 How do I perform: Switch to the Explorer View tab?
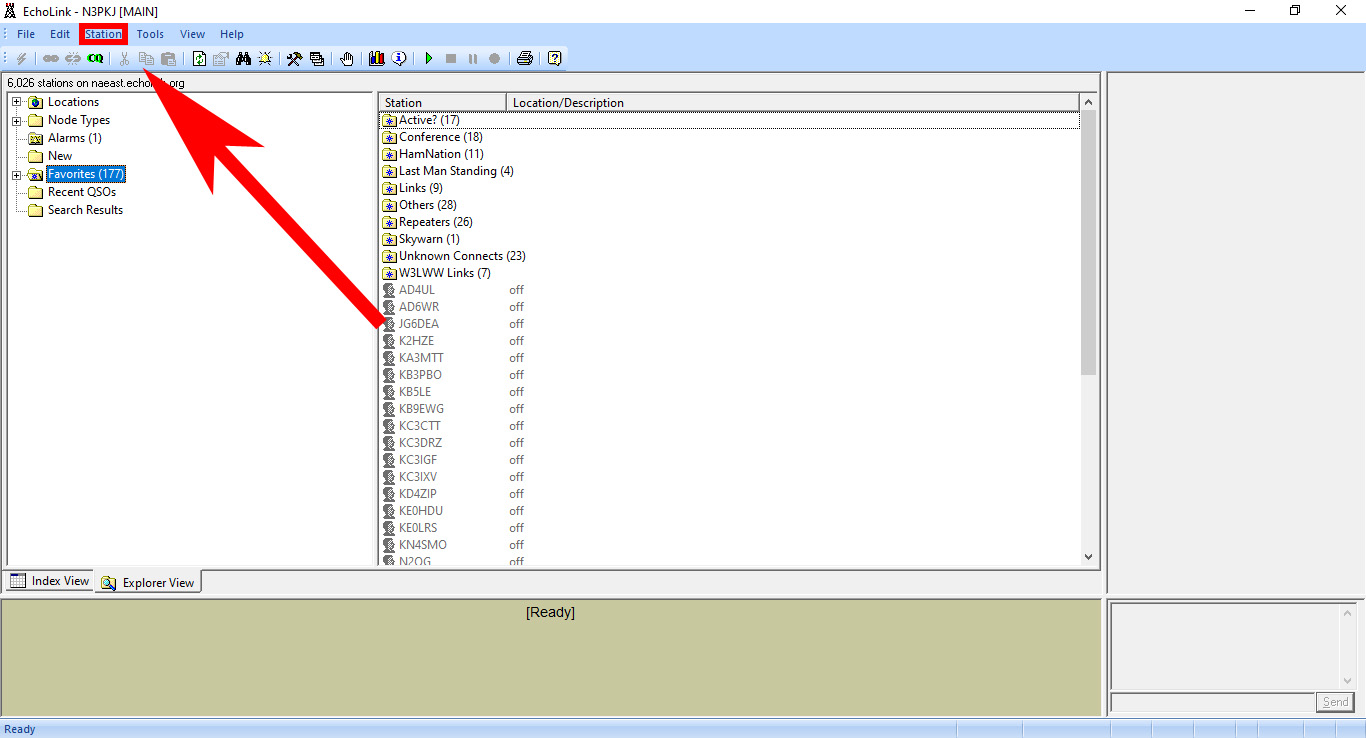148,582
